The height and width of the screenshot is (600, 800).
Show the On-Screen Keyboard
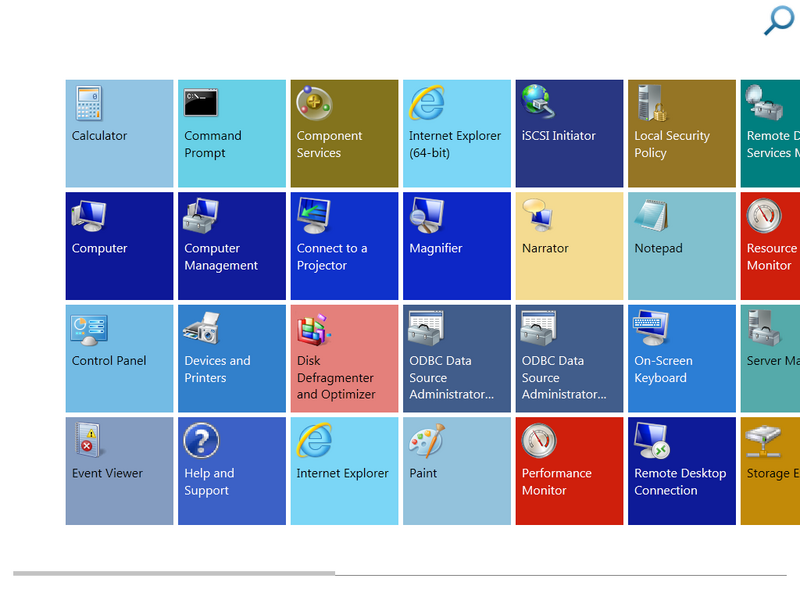pyautogui.click(x=682, y=359)
